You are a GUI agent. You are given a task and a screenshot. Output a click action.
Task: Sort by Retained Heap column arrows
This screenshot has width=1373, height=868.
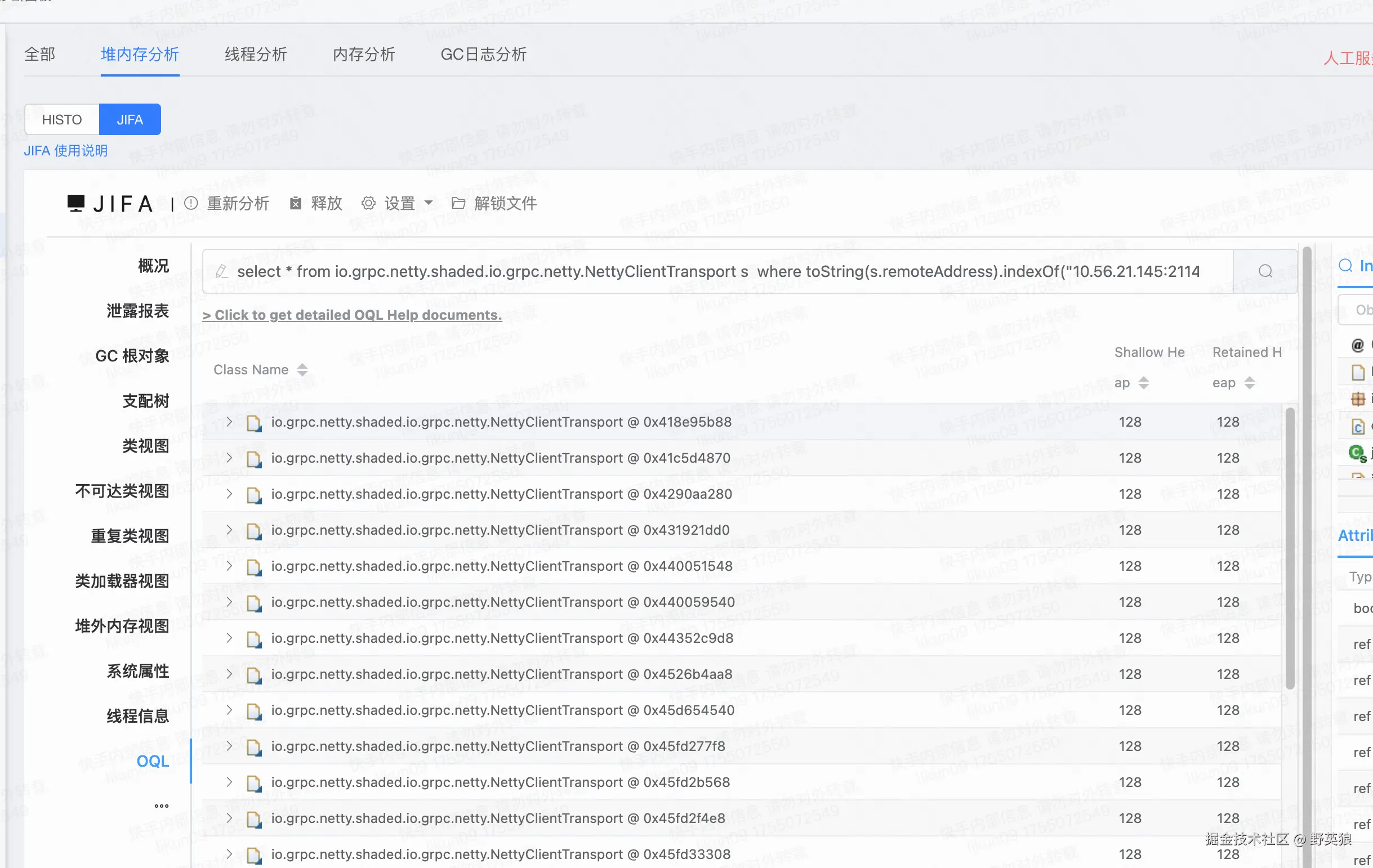tap(1250, 383)
